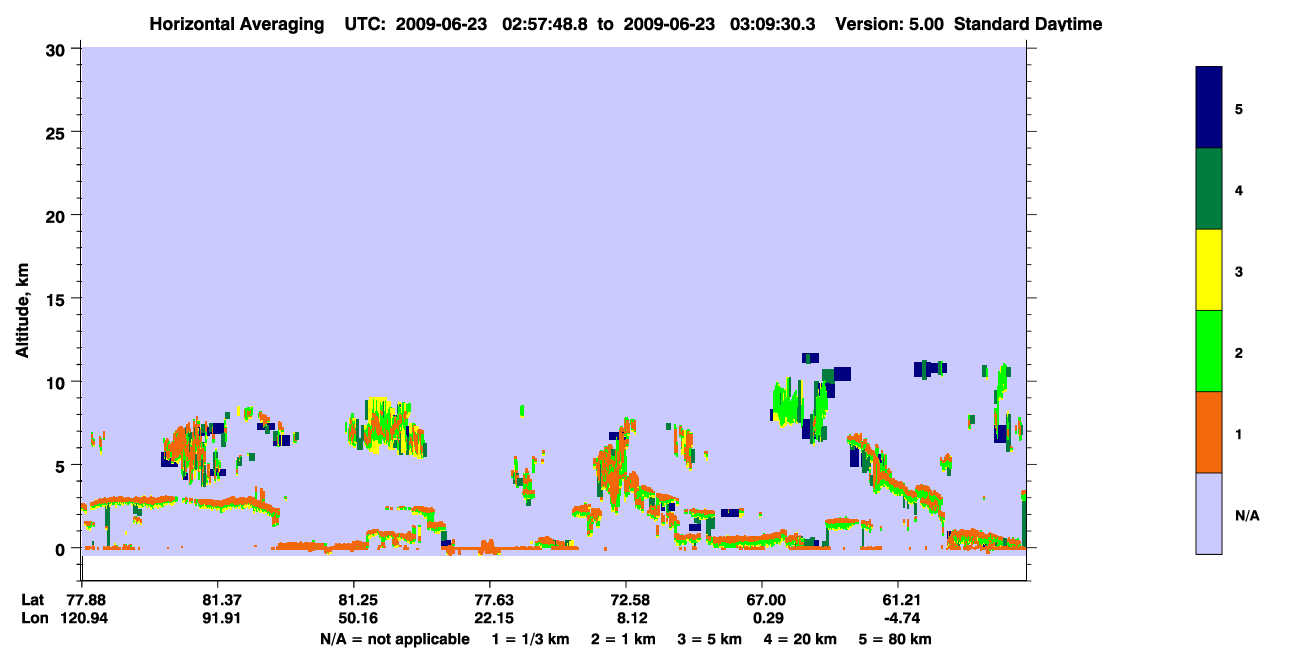The image size is (1300, 667).
Task: Click longitude value 120.94
Action: 82,618
